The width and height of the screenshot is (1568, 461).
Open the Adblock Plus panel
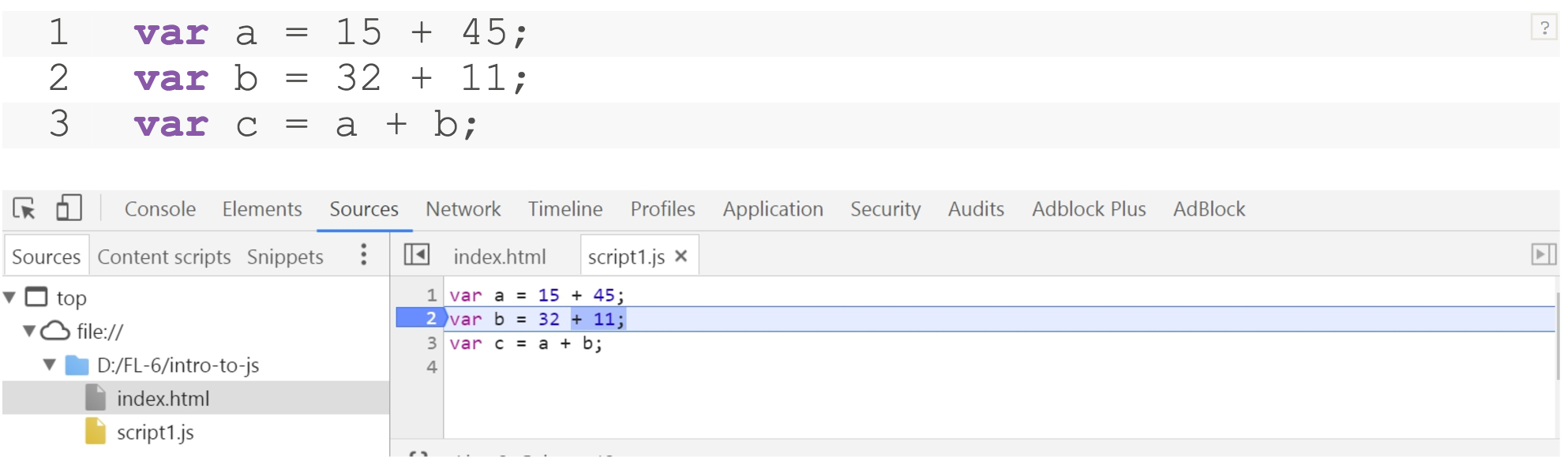point(1089,209)
